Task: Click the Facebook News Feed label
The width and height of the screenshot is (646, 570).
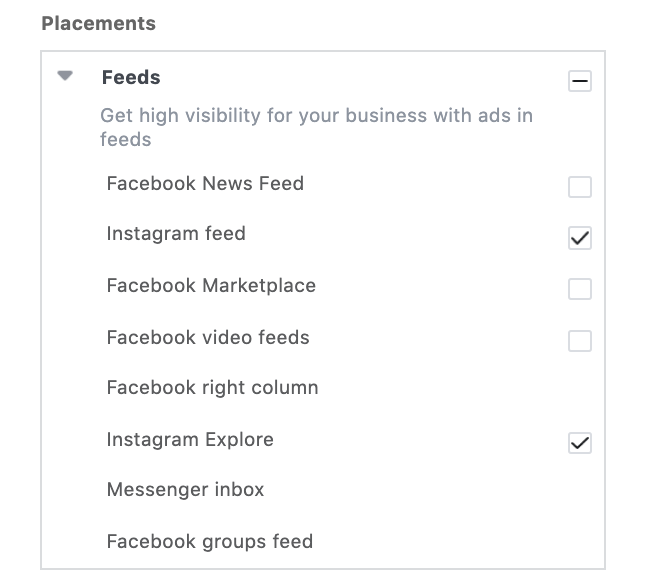Action: pyautogui.click(x=205, y=184)
